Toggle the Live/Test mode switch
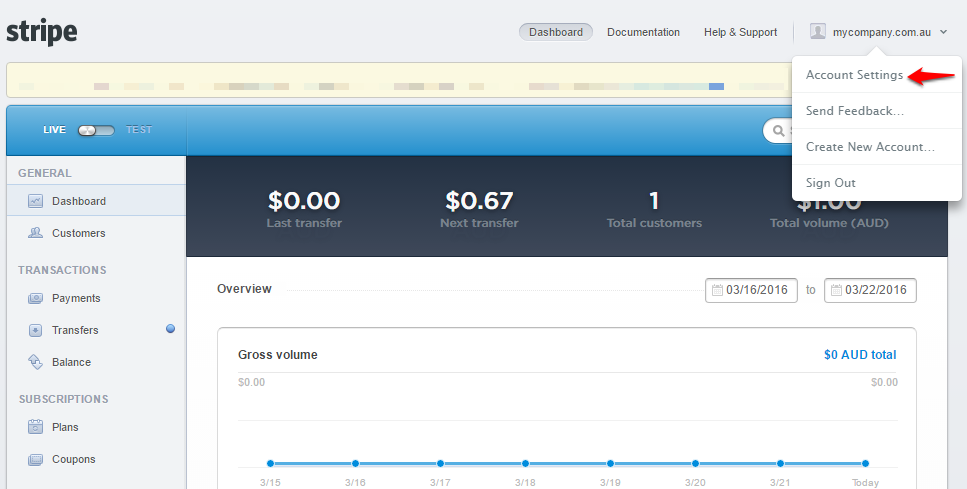 96,130
